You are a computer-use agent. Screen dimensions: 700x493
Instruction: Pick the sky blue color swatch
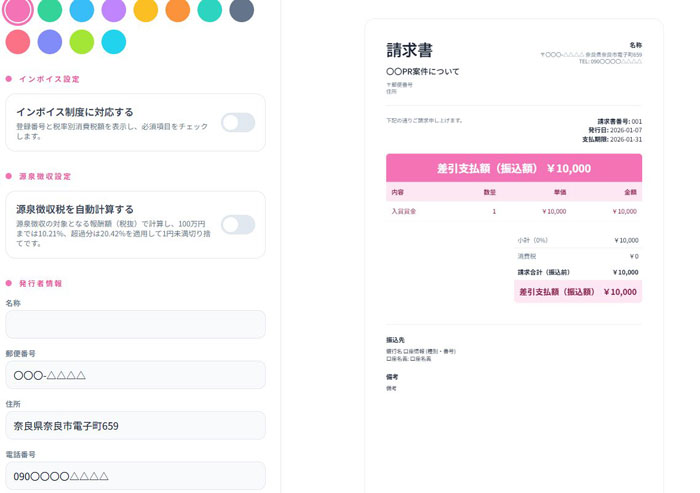pyautogui.click(x=82, y=10)
